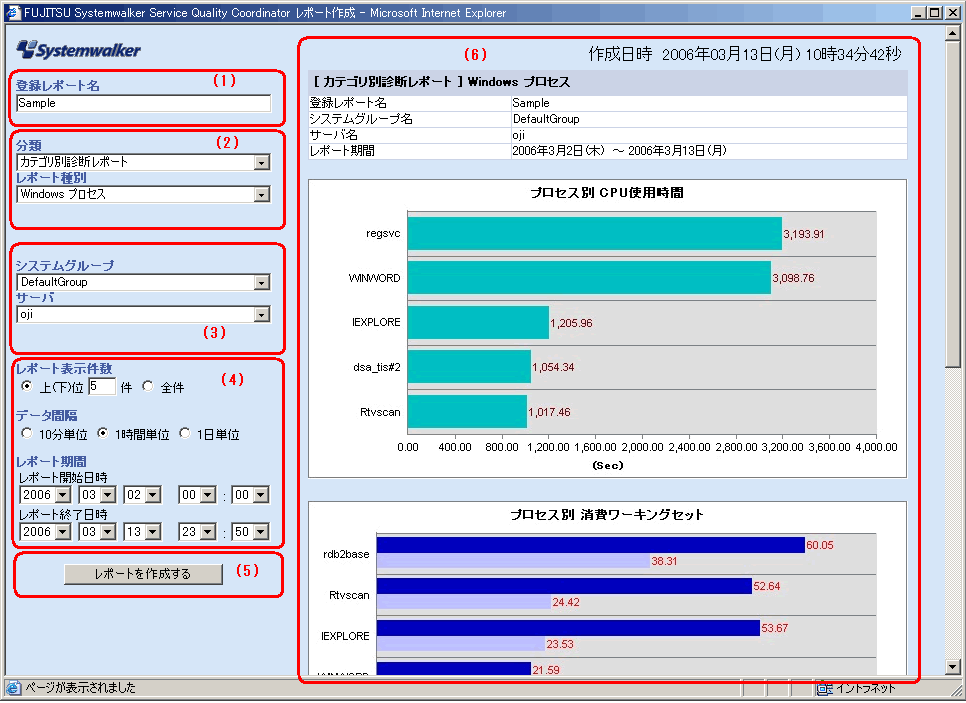The image size is (966, 703).
Task: Click the browser scrollbar down arrow
Action: (953, 667)
